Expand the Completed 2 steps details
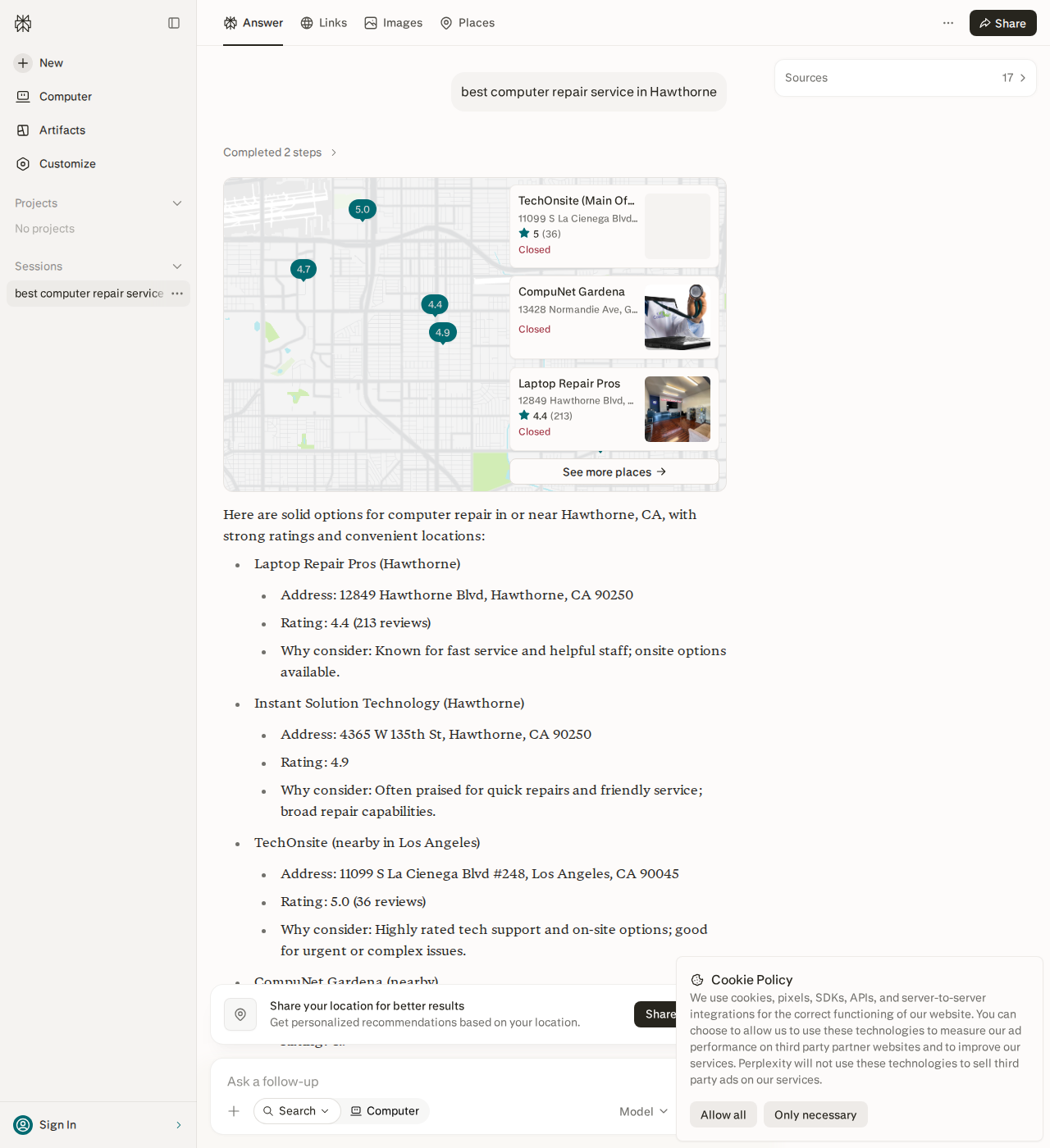Viewport: 1050px width, 1148px height. (281, 153)
